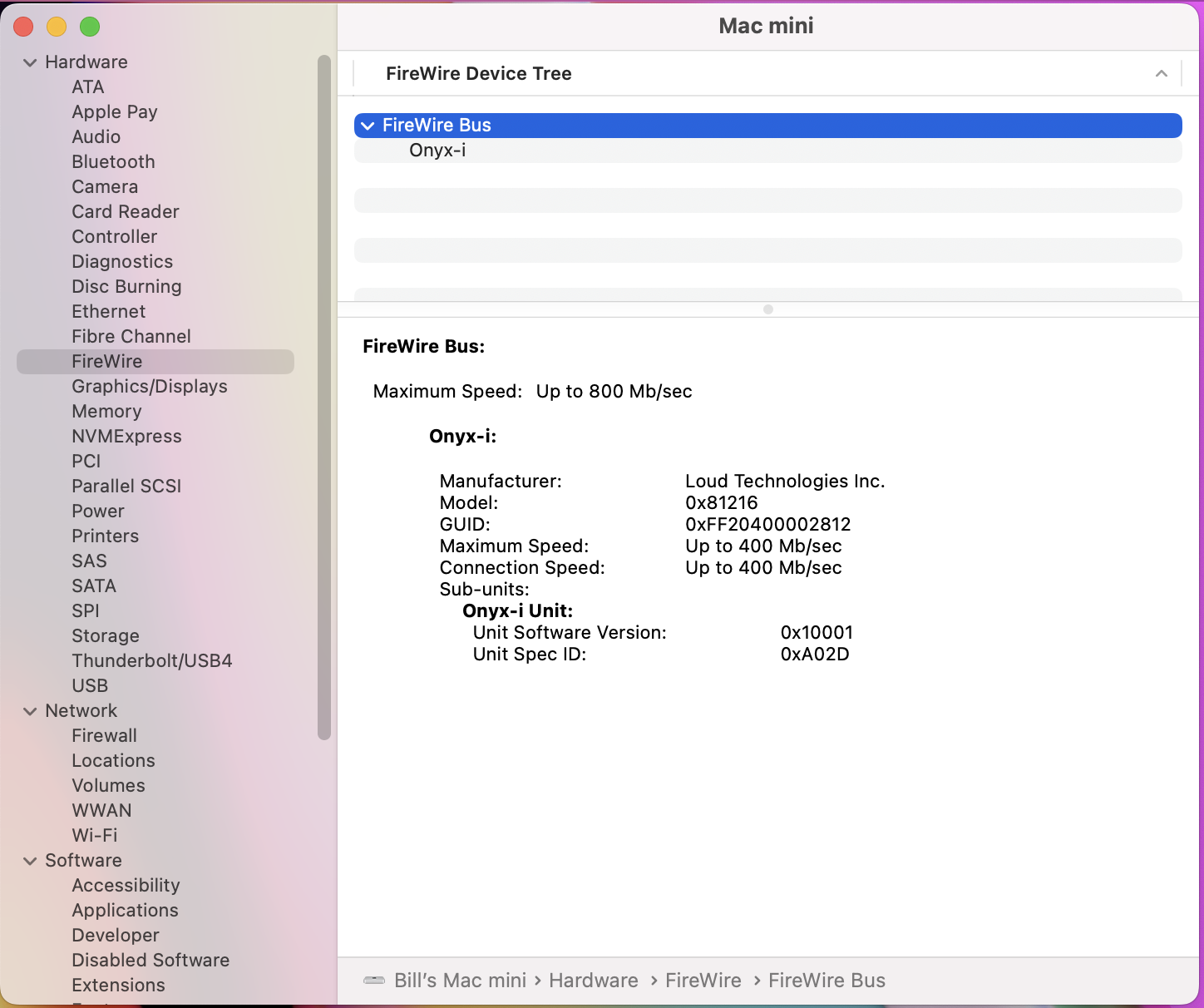Collapse the Software section chevron
This screenshot has width=1204, height=1008.
point(30,861)
